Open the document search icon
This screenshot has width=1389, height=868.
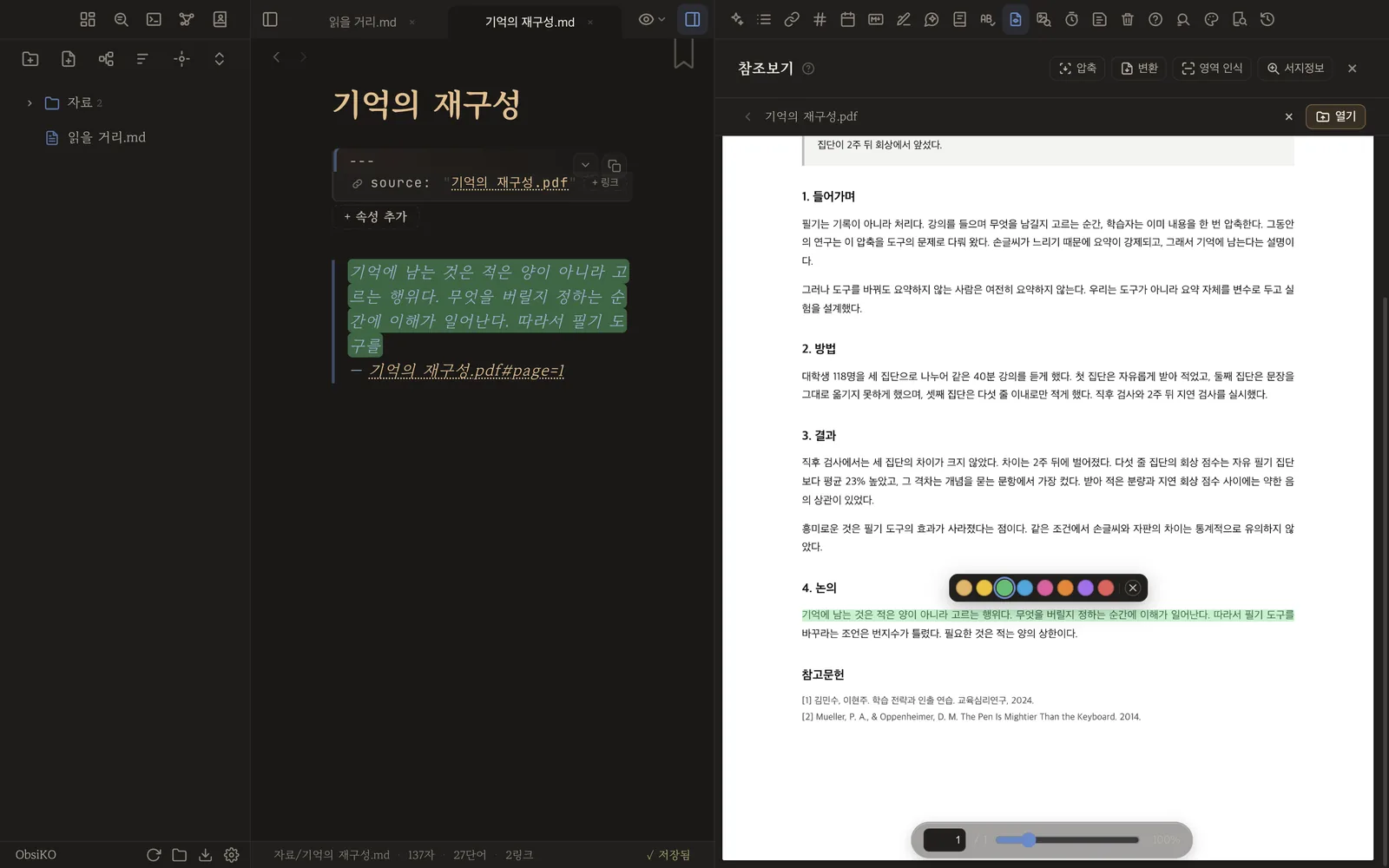pos(1240,19)
